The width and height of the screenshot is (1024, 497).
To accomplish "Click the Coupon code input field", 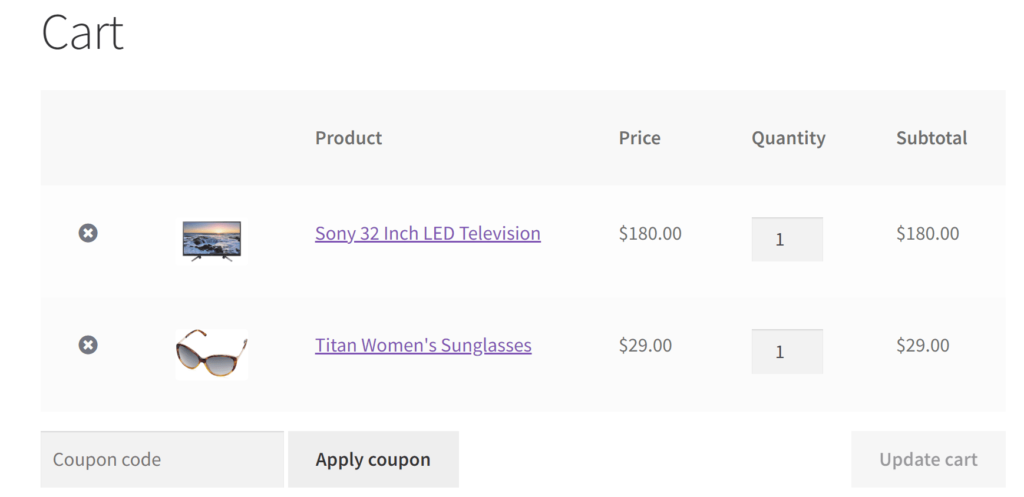I will click(162, 460).
